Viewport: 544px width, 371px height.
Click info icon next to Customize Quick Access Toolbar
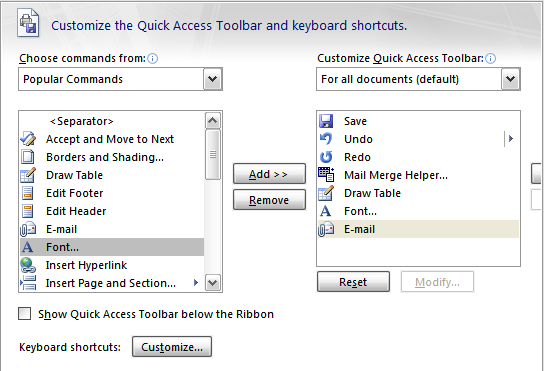pyautogui.click(x=490, y=59)
